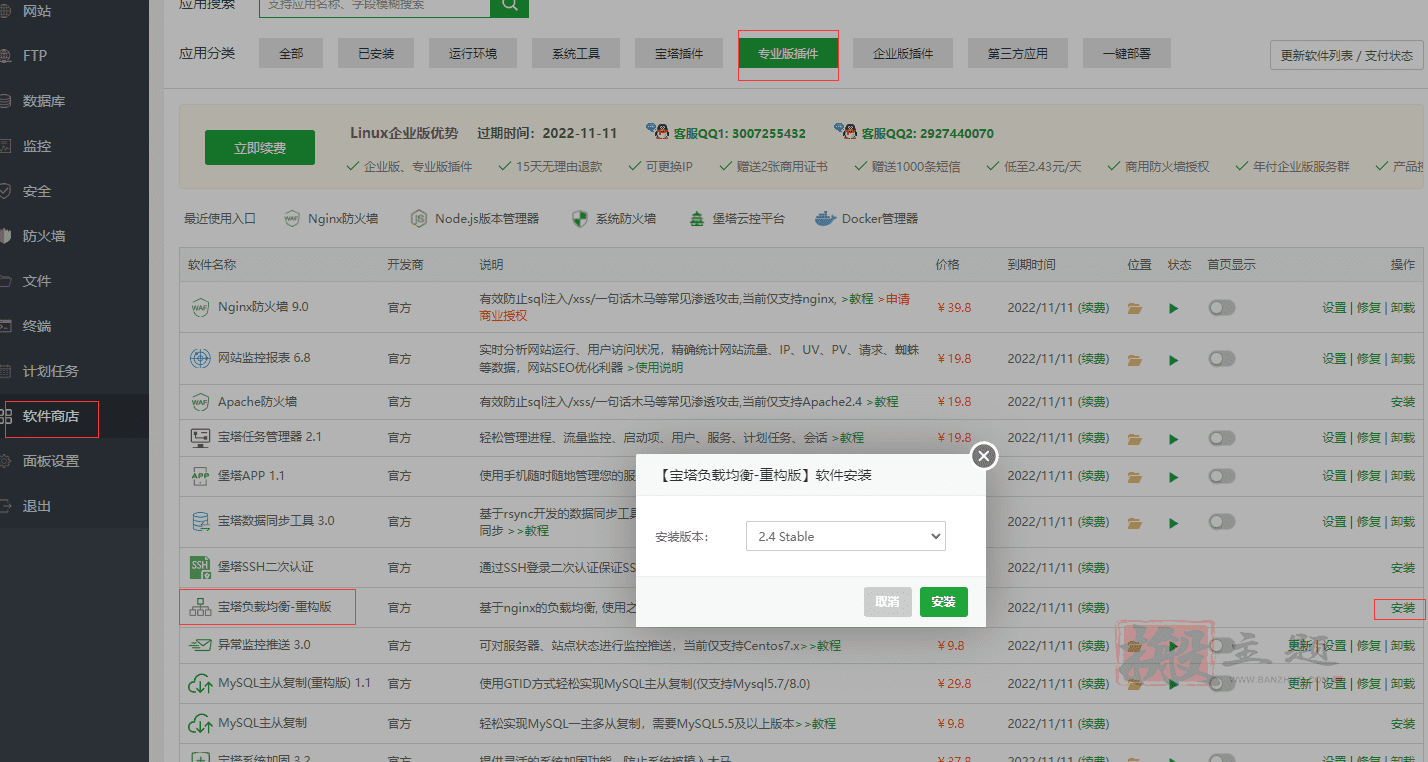Click the MySQL主从复制(重构版) 1.1 row icon
The height and width of the screenshot is (762, 1428).
[199, 684]
